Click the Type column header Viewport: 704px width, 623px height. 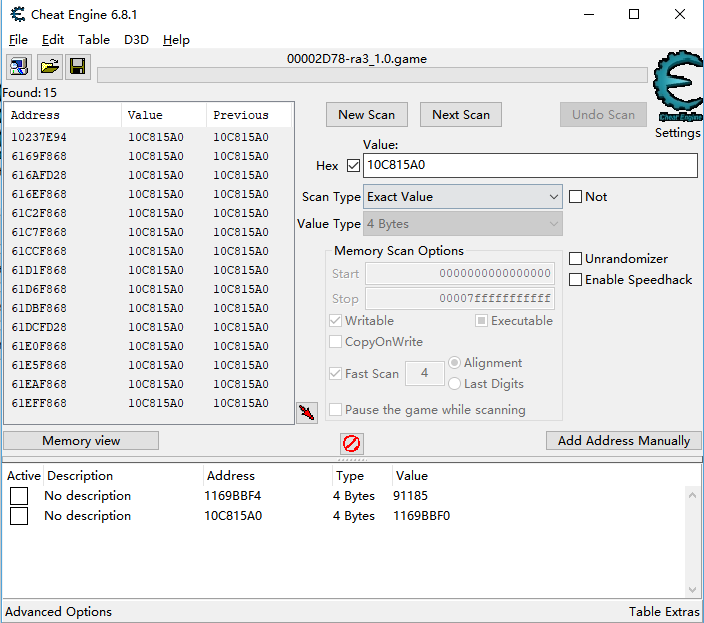[x=350, y=476]
